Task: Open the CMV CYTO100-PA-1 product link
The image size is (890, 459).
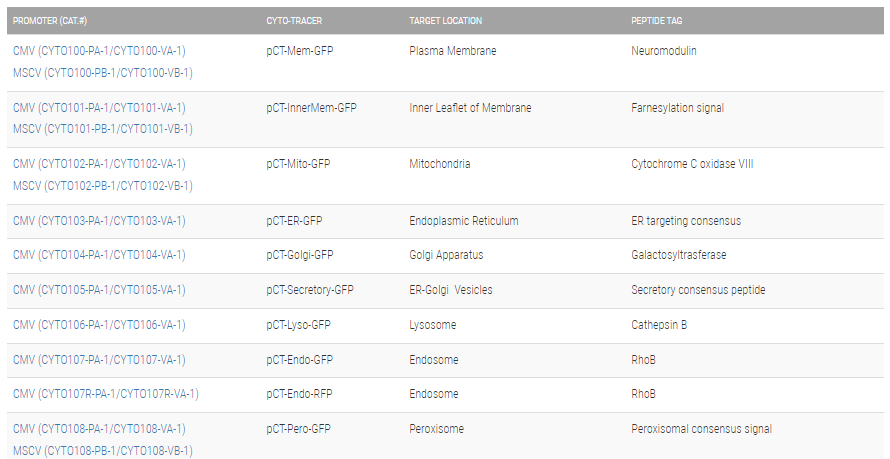Action: point(99,51)
